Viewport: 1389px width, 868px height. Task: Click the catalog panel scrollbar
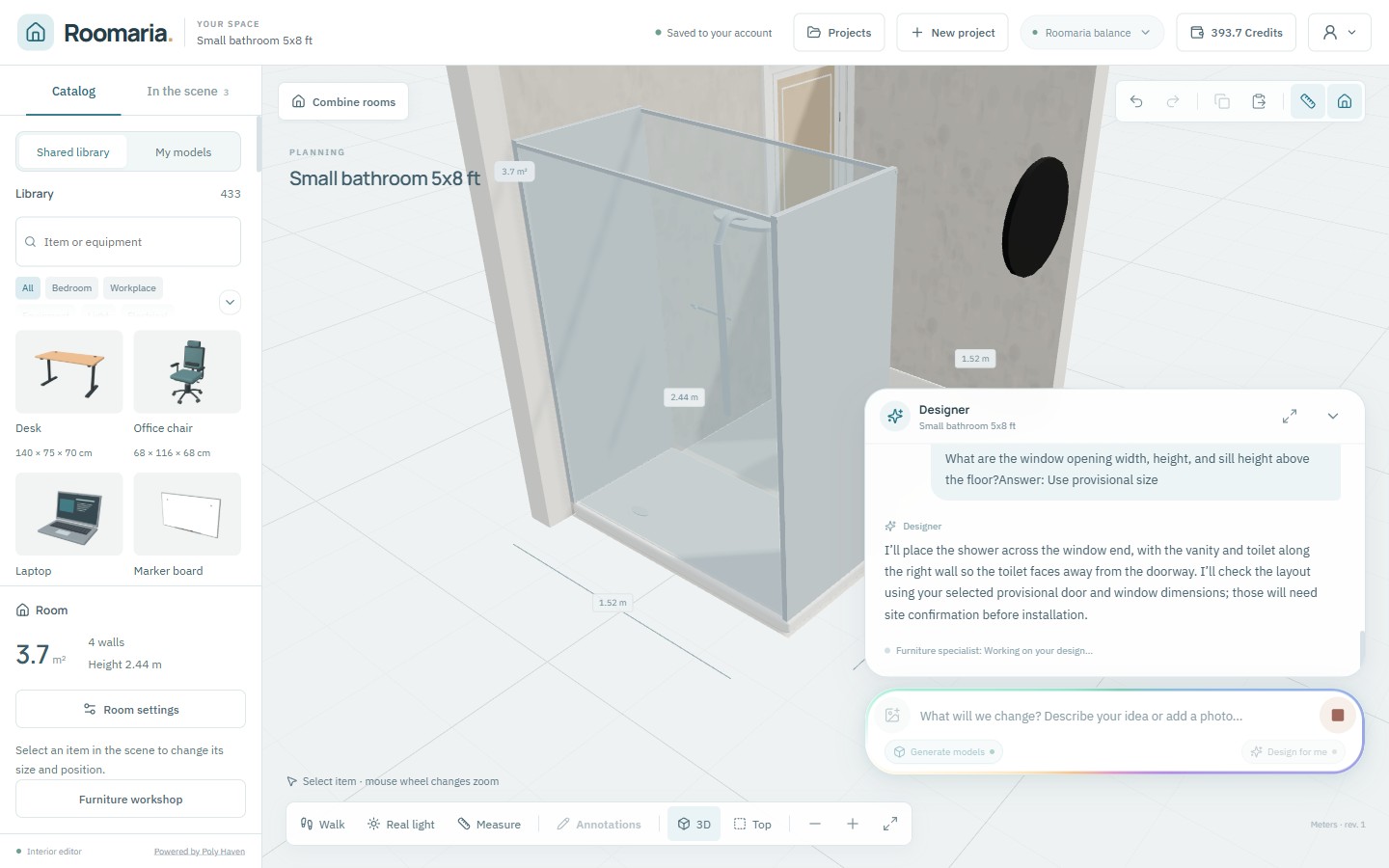click(x=259, y=144)
